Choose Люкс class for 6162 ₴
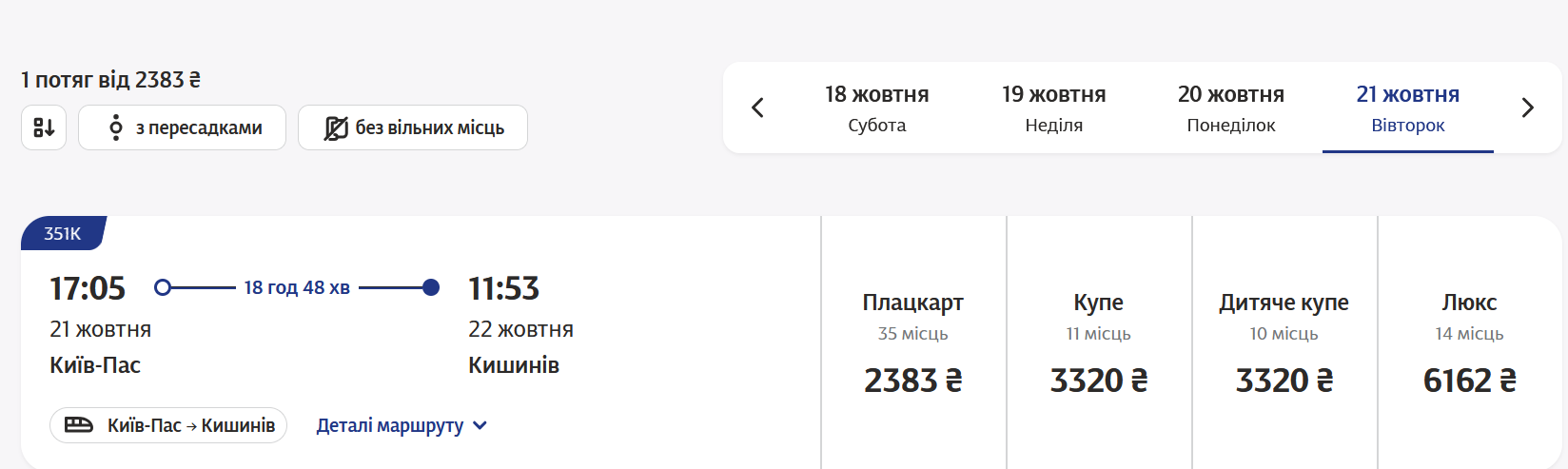The height and width of the screenshot is (469, 1568). coord(1469,342)
